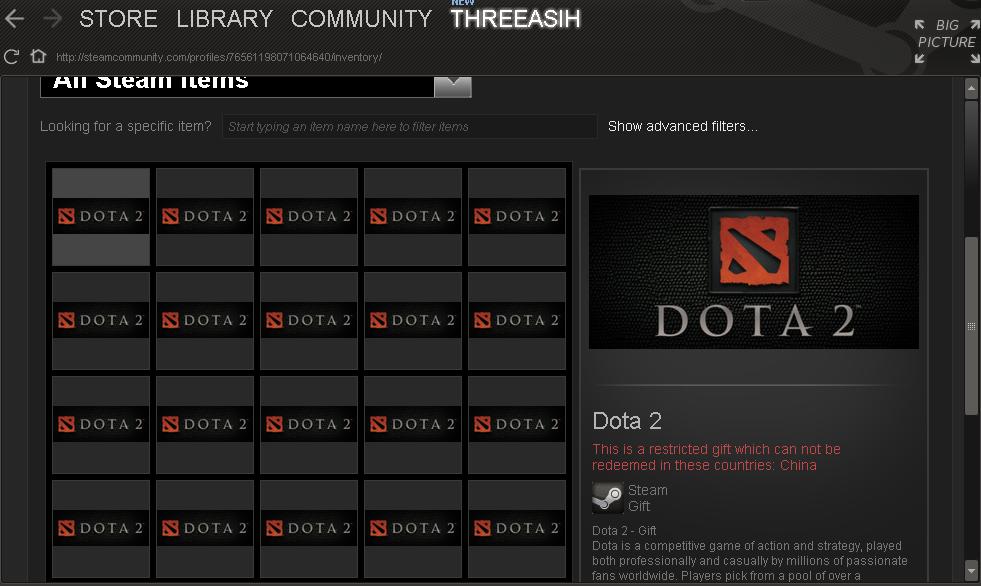Select first Dota 2 gift in bottom row
This screenshot has height=586, width=981.
[101, 528]
